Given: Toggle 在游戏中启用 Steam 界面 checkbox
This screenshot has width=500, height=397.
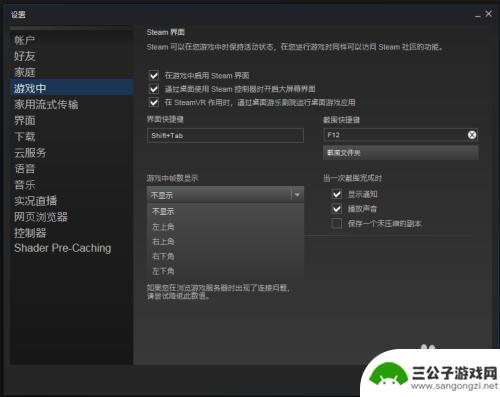Looking at the screenshot, I should coord(154,76).
